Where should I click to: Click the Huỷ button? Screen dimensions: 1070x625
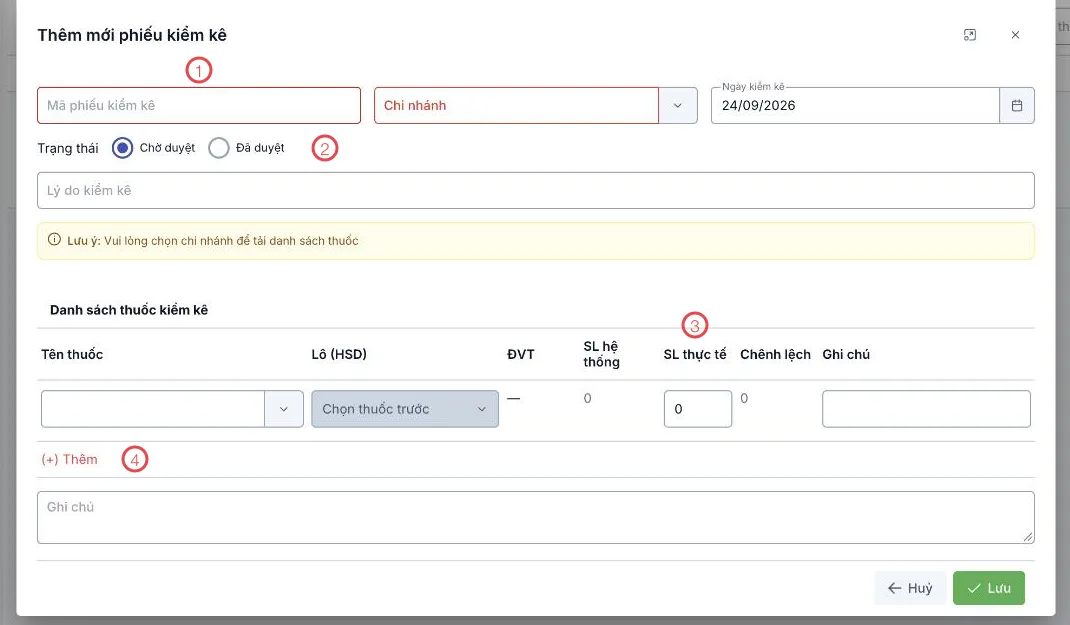[910, 588]
